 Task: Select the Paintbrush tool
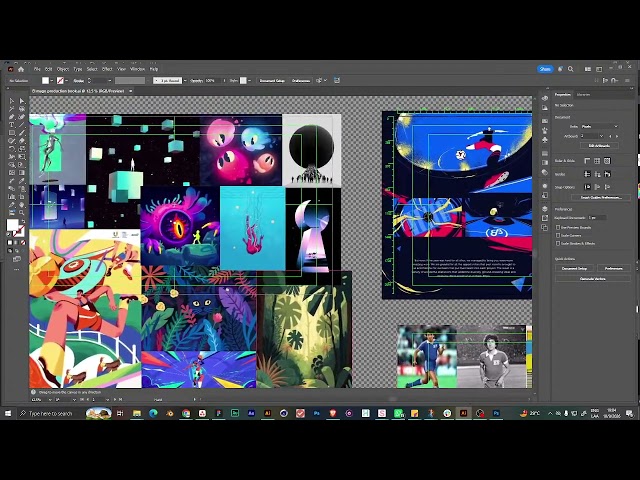pyautogui.click(x=22, y=133)
